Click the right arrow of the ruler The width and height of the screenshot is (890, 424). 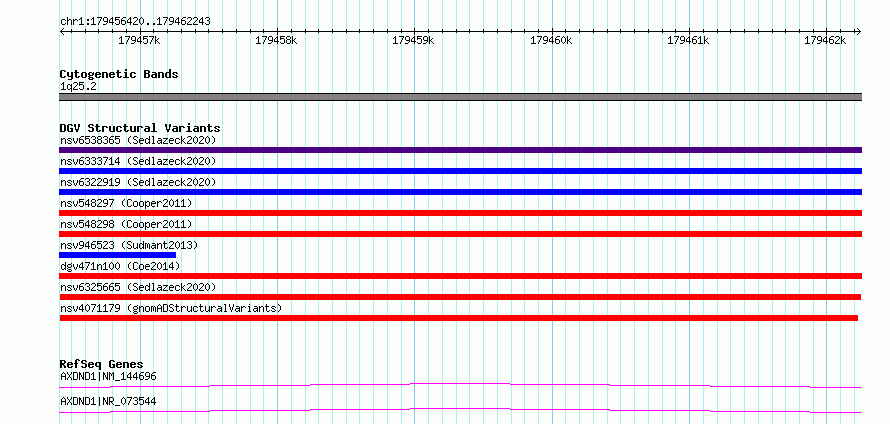[x=859, y=32]
